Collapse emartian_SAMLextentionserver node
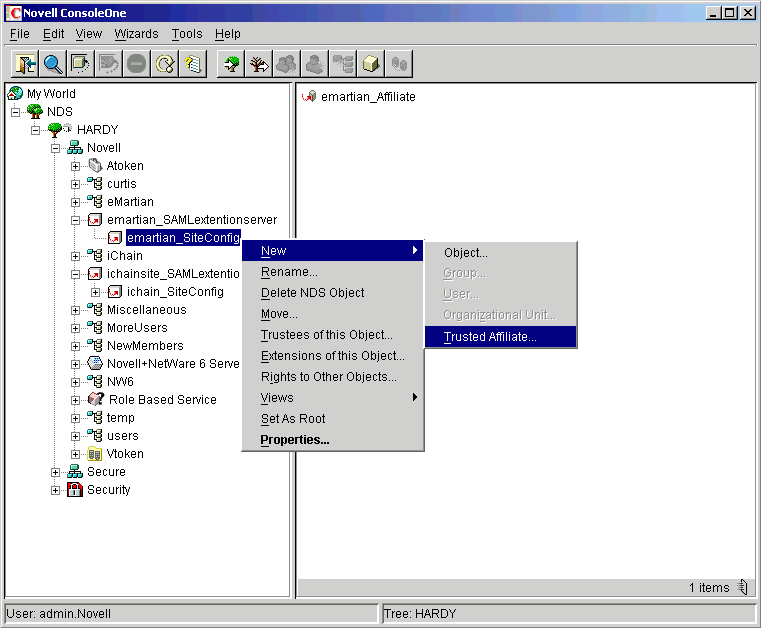 point(75,220)
